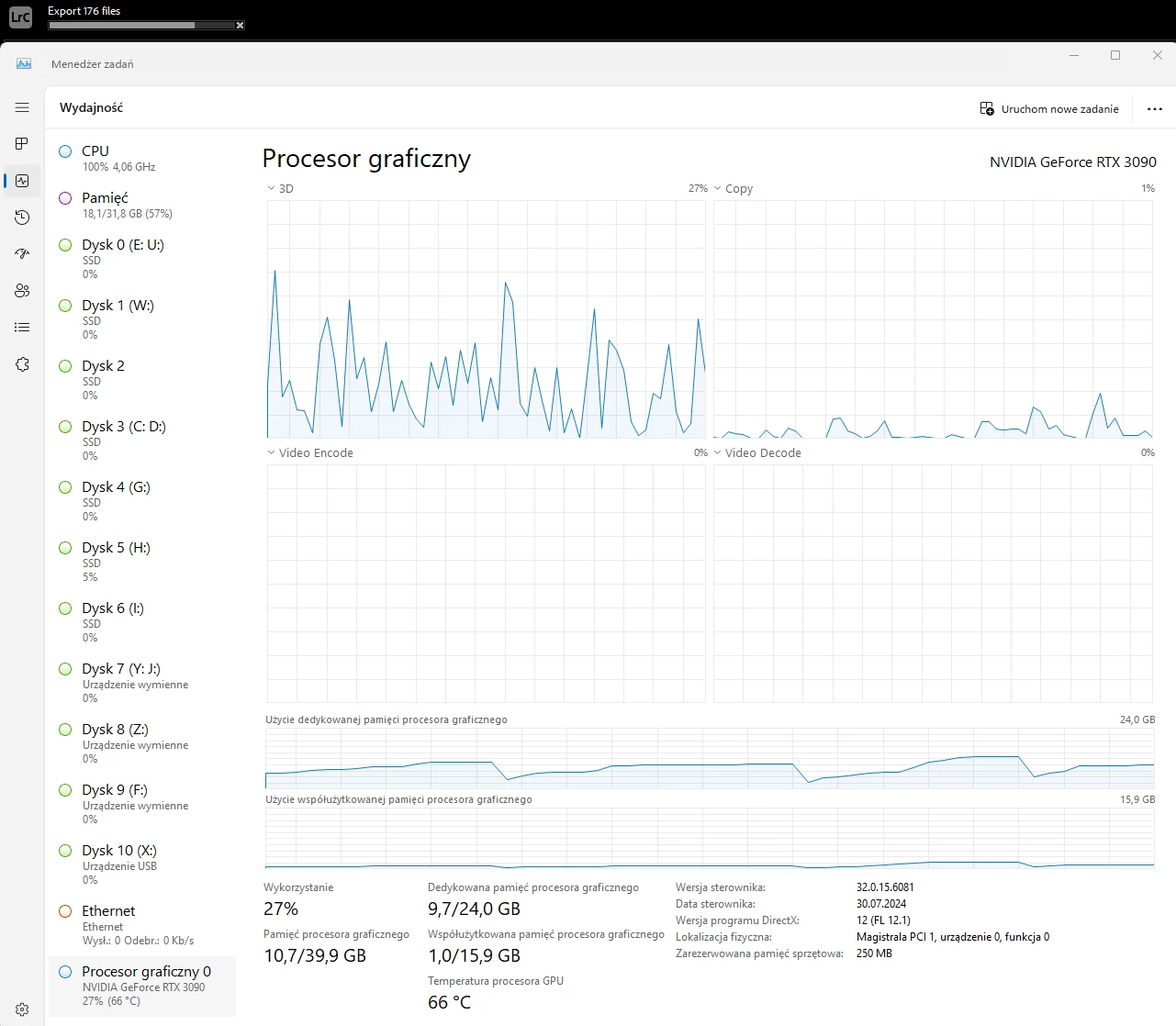Screen dimensions: 1176x1026
Task: Select Procesor graficzny 0 entry
Action: point(141,987)
